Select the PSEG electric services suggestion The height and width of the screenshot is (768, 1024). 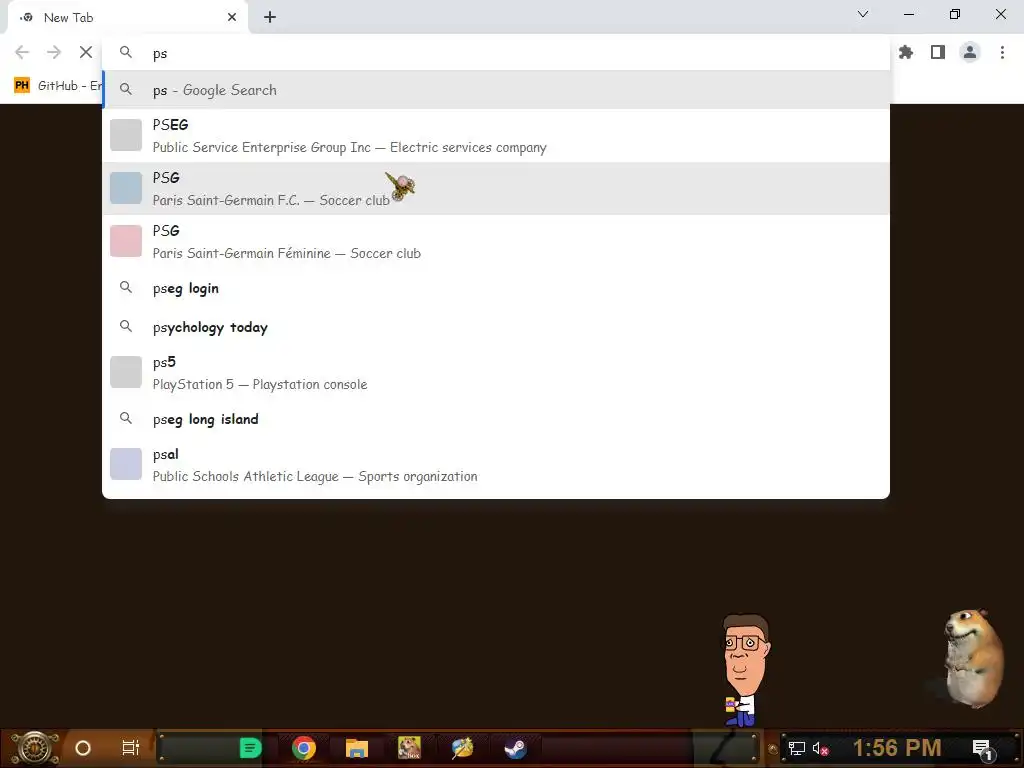(496, 136)
